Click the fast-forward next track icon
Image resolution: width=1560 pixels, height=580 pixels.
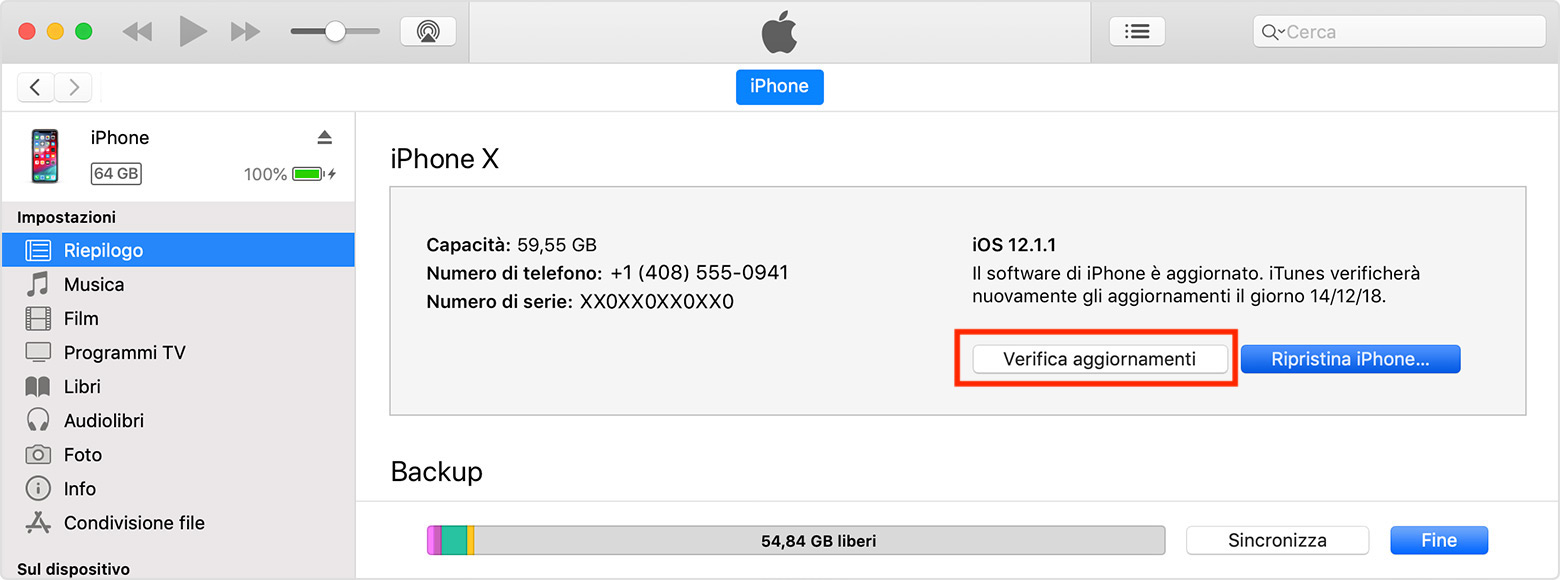[245, 32]
